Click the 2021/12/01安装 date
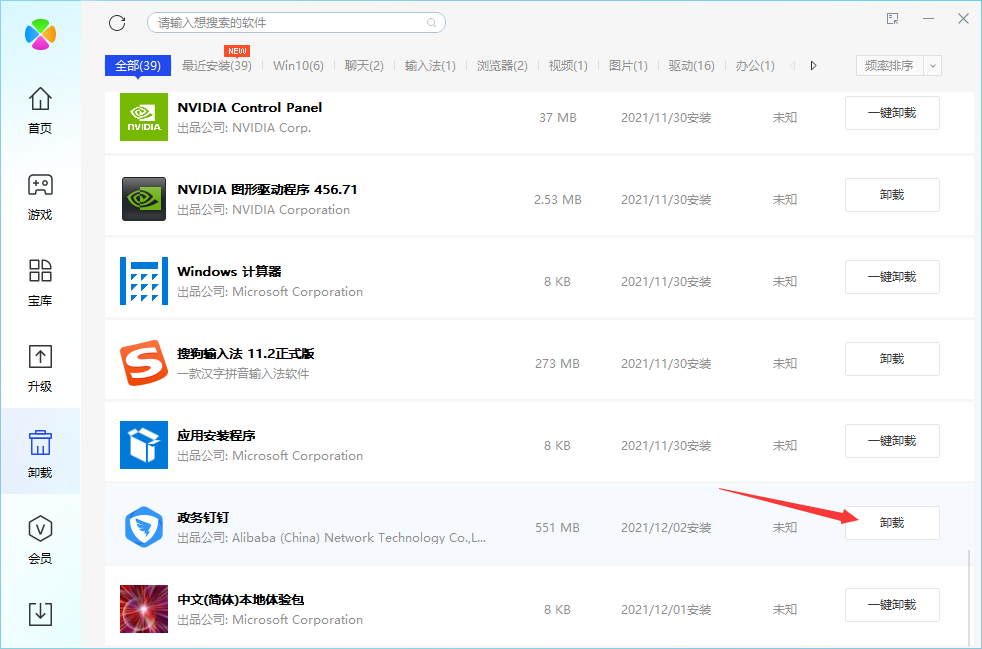The width and height of the screenshot is (982, 649). click(666, 610)
